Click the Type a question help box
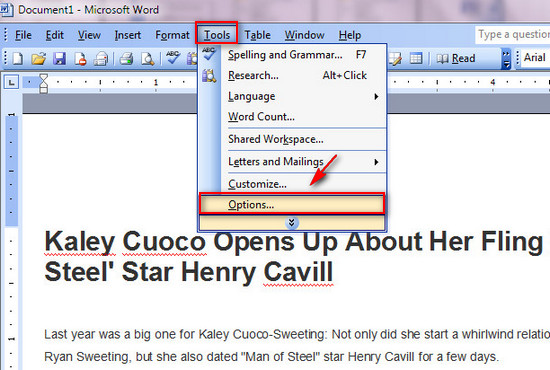 [x=512, y=35]
